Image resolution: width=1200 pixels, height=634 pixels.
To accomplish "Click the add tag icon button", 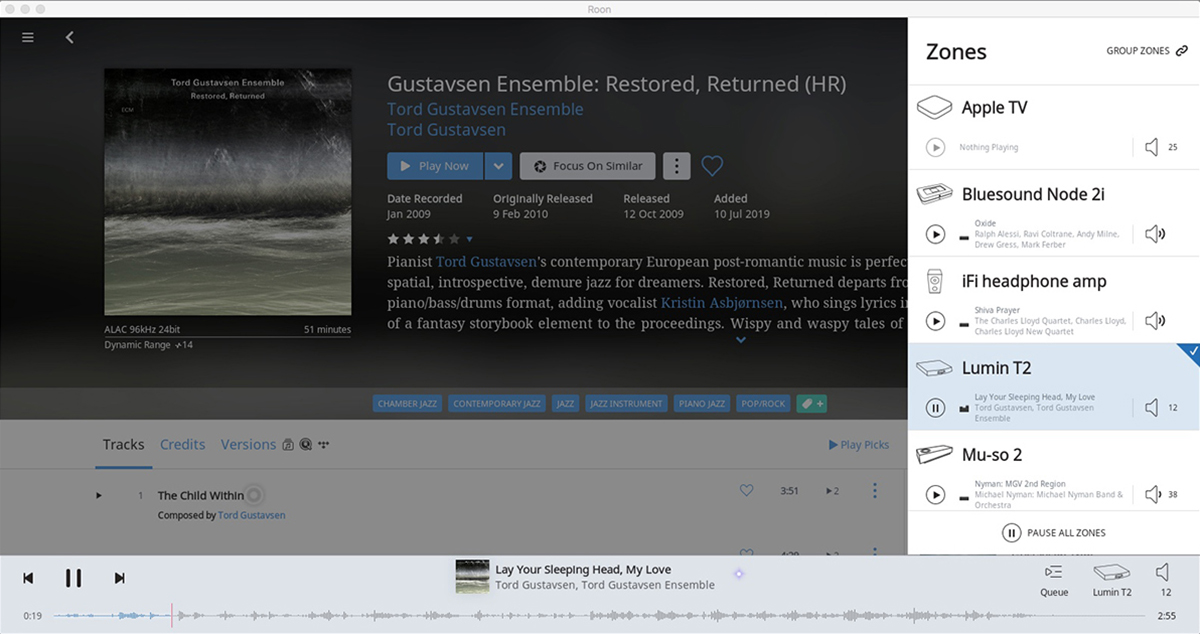I will click(811, 404).
